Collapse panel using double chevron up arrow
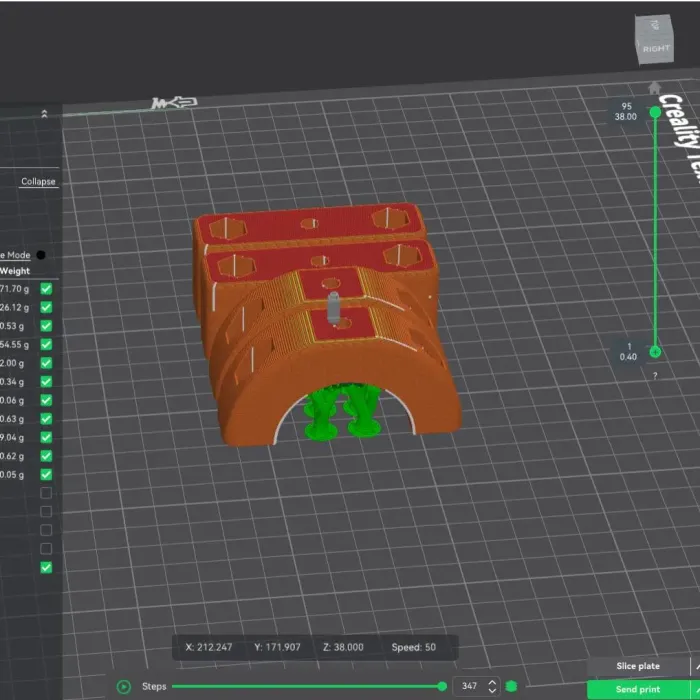The height and width of the screenshot is (700, 700). 44,113
